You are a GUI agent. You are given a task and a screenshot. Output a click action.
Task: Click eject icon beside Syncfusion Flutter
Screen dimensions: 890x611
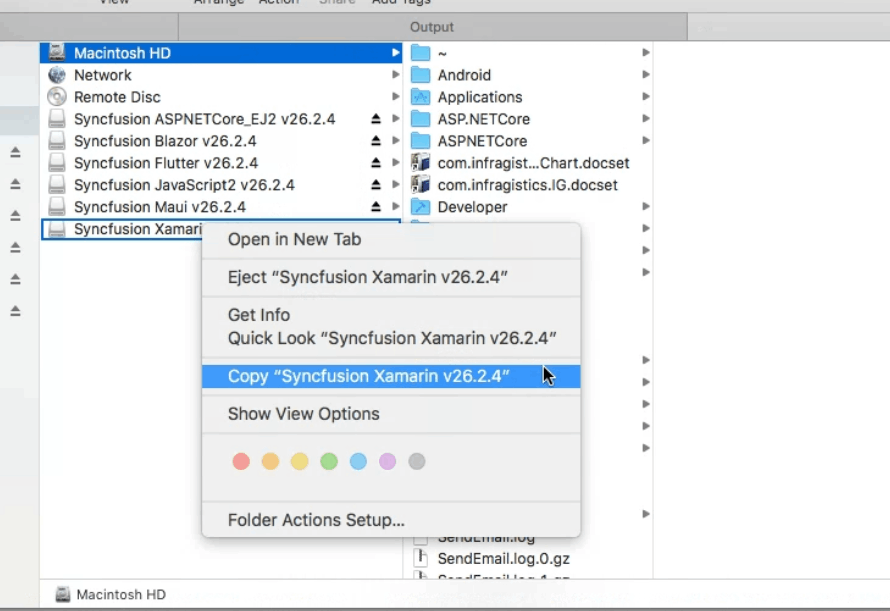pos(376,163)
